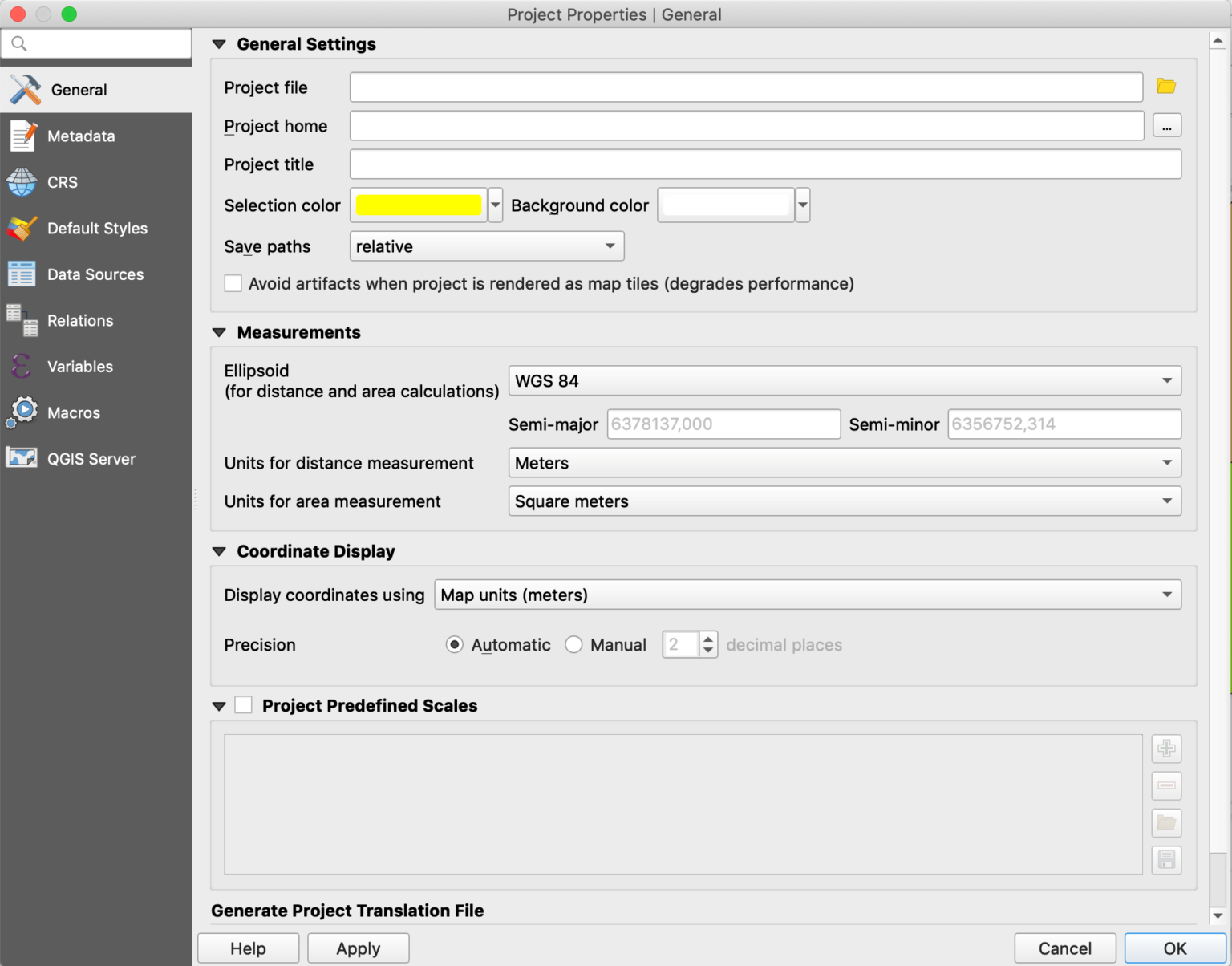
Task: Click the Data Sources table icon
Action: (22, 274)
